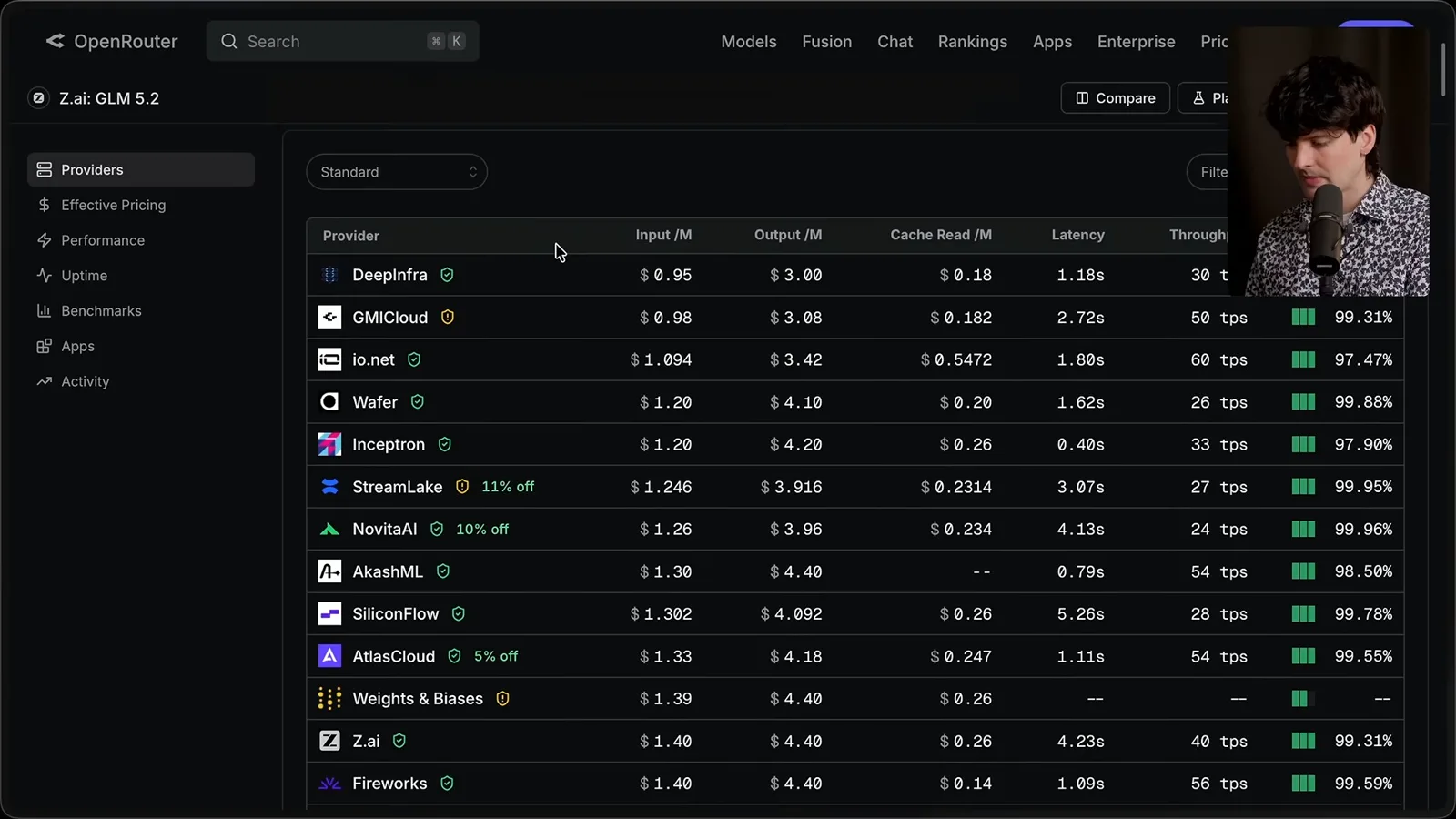Go to Chat in the top navigation
1456x819 pixels.
[x=895, y=42]
